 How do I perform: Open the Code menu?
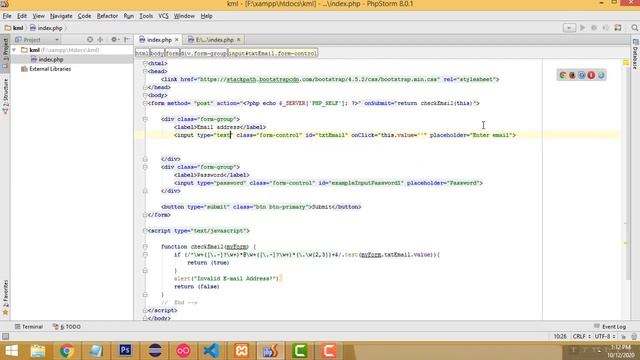[x=84, y=16]
